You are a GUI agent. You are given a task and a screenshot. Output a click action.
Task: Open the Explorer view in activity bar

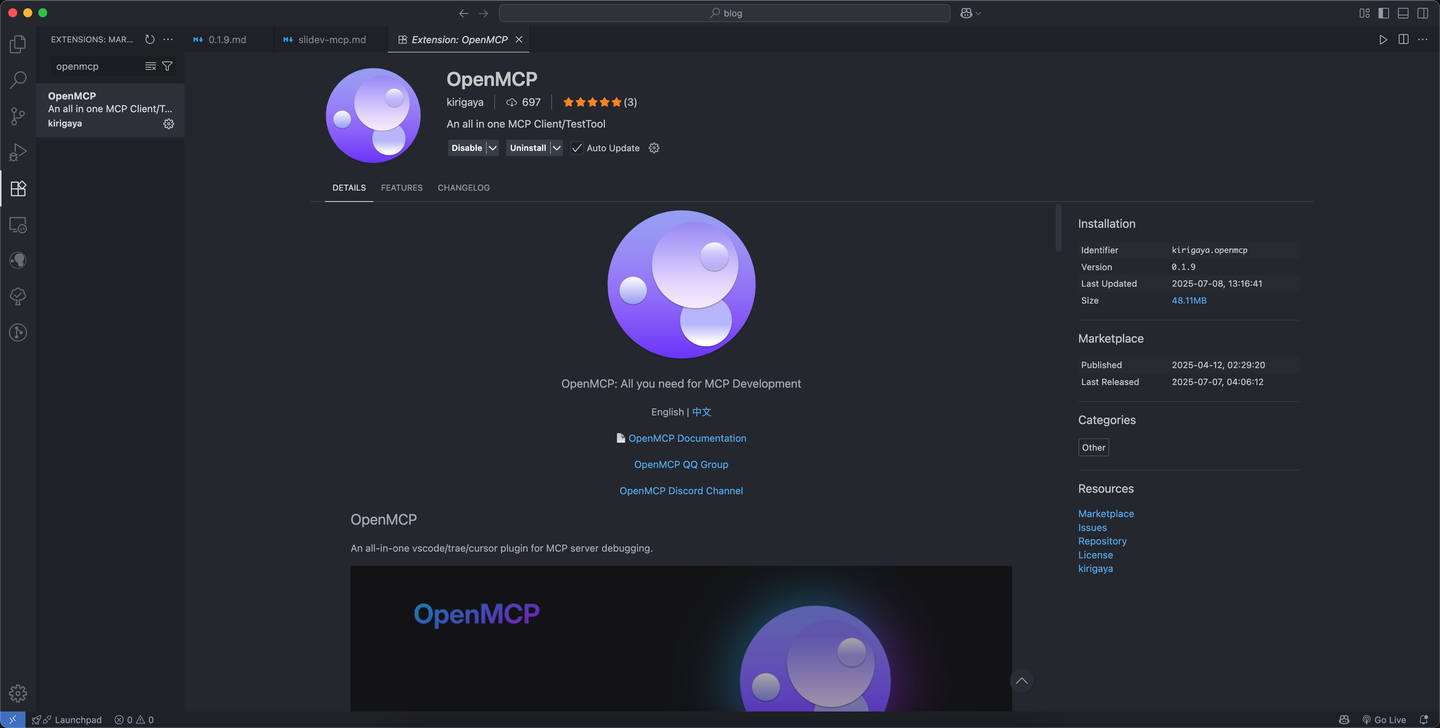[x=17, y=44]
